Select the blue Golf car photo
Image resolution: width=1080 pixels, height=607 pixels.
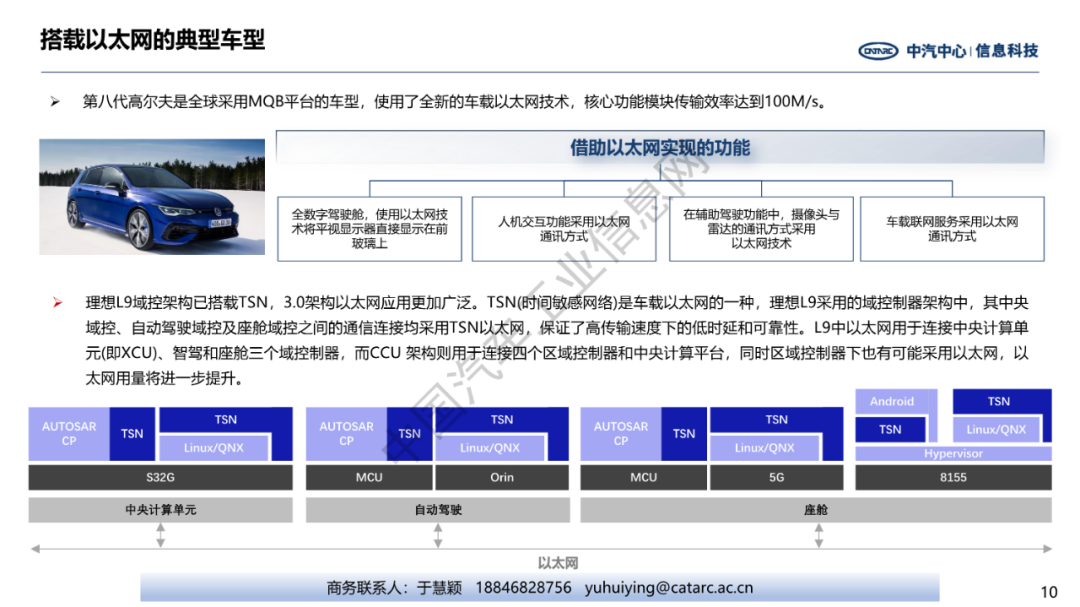(x=152, y=197)
